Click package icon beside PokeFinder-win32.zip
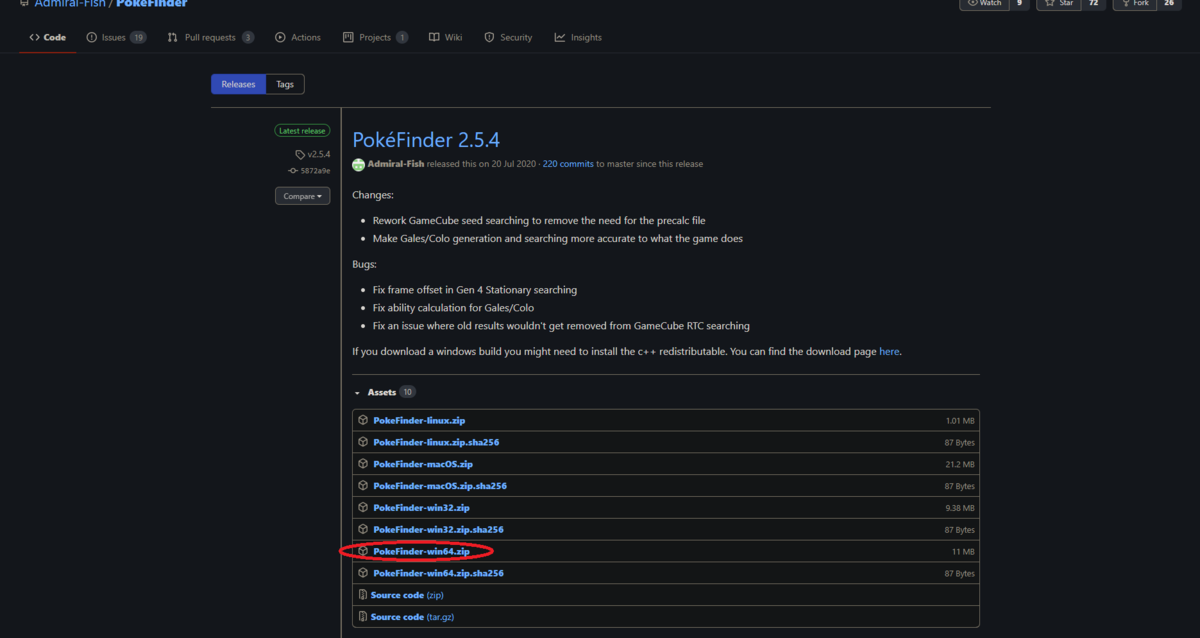This screenshot has height=638, width=1200. click(363, 507)
